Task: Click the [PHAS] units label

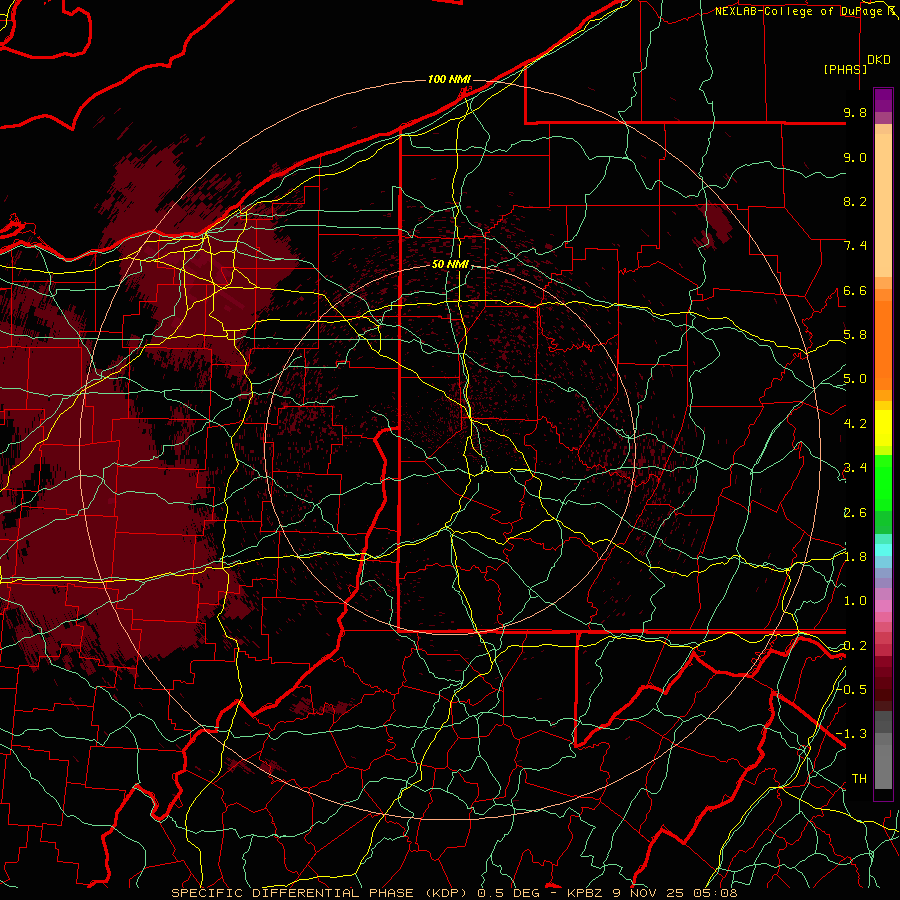Action: tap(845, 69)
